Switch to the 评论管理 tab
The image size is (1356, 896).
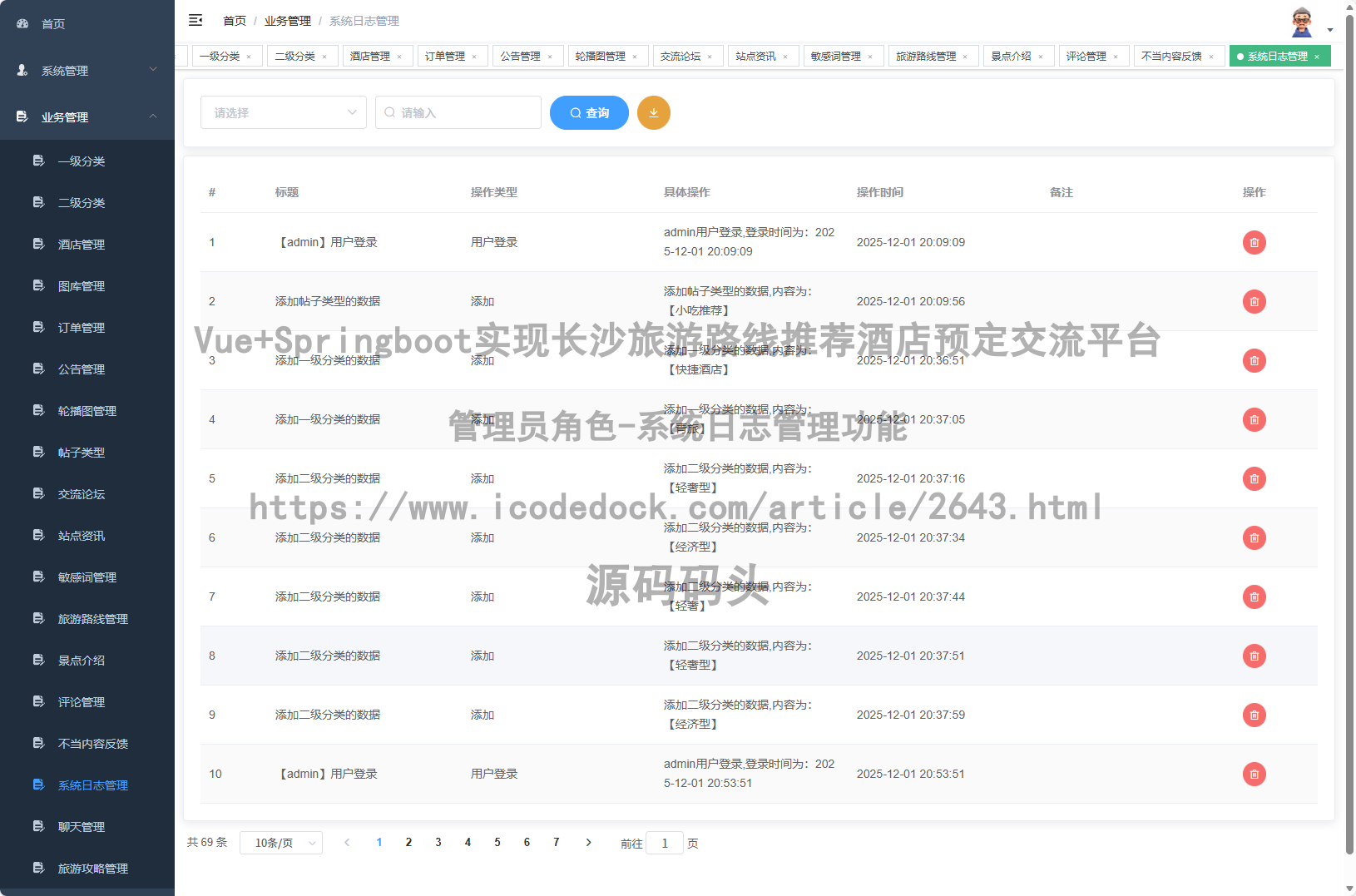(x=1087, y=56)
